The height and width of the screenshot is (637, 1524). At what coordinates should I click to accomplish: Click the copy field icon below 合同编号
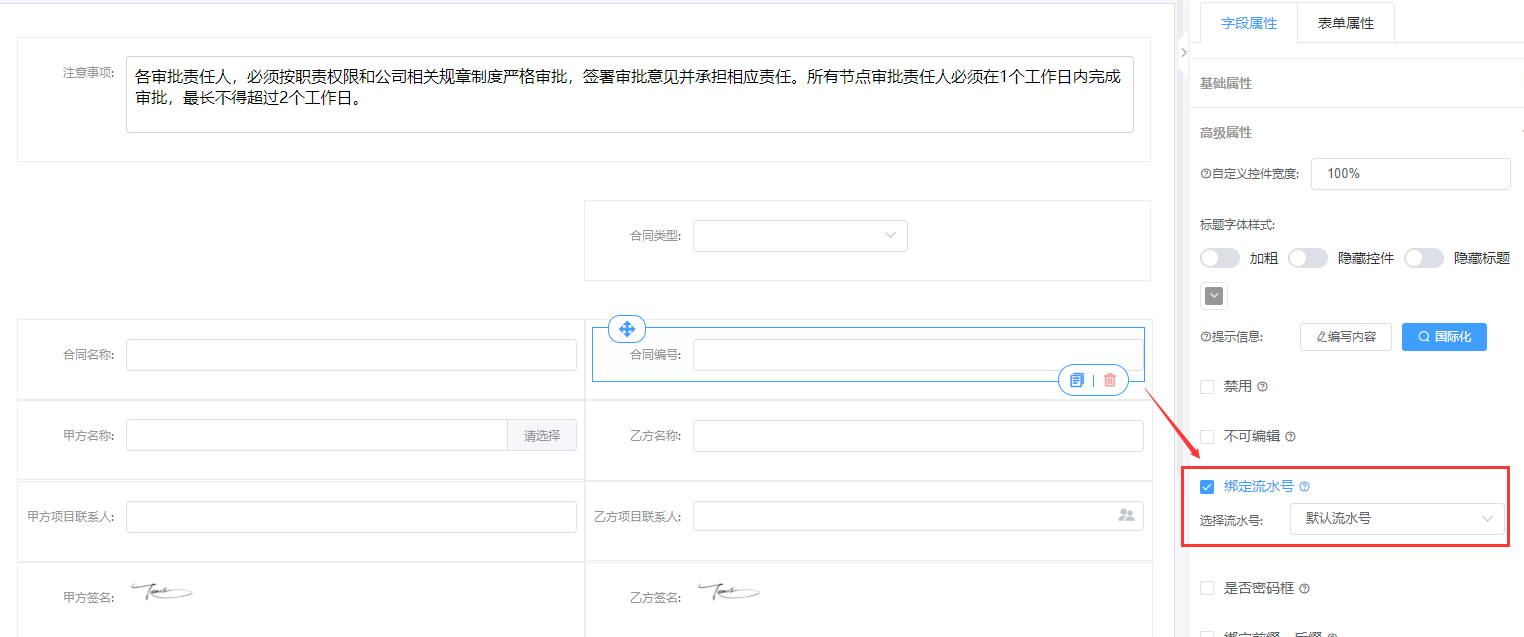point(1077,380)
